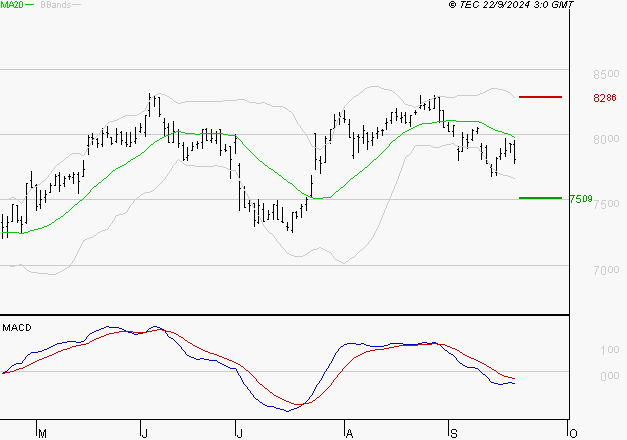627x440 pixels.
Task: Click the 7500 price axis label
Action: point(606,204)
